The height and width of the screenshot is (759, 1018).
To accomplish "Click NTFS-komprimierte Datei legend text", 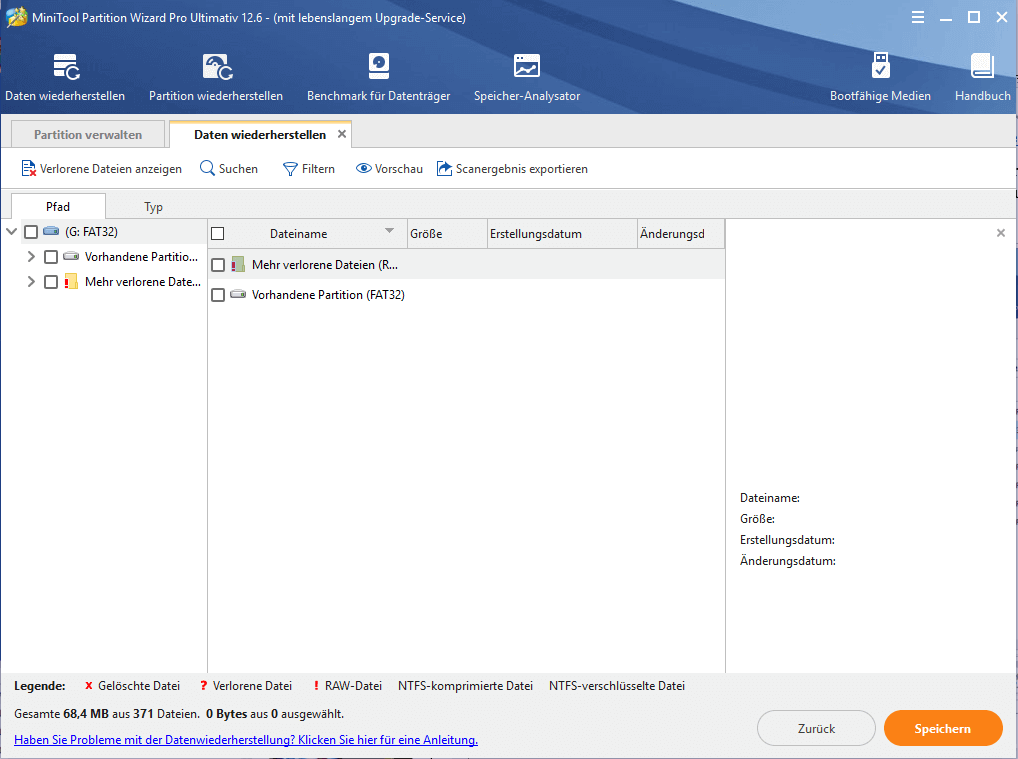I will pos(465,686).
